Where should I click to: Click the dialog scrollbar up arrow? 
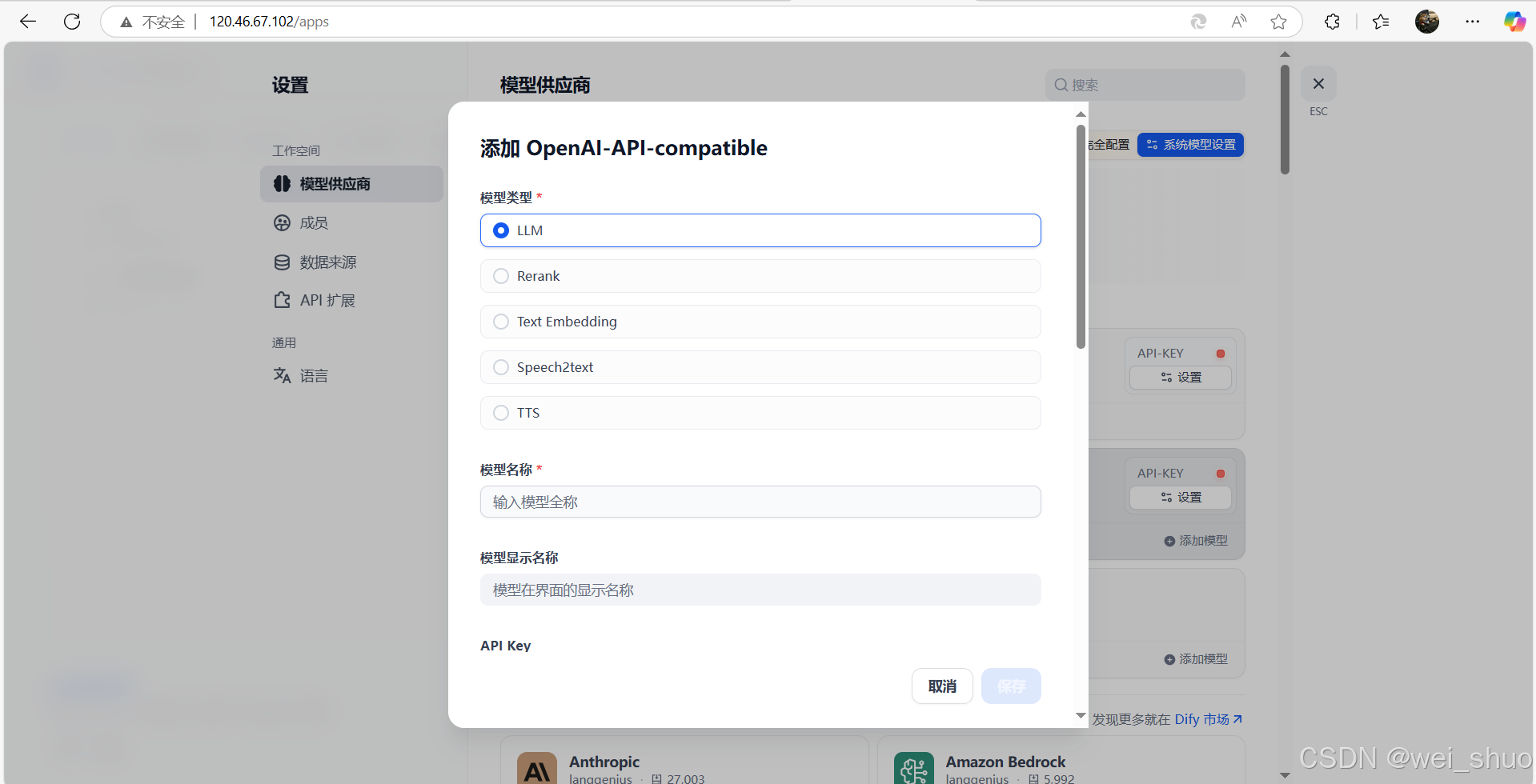point(1081,114)
